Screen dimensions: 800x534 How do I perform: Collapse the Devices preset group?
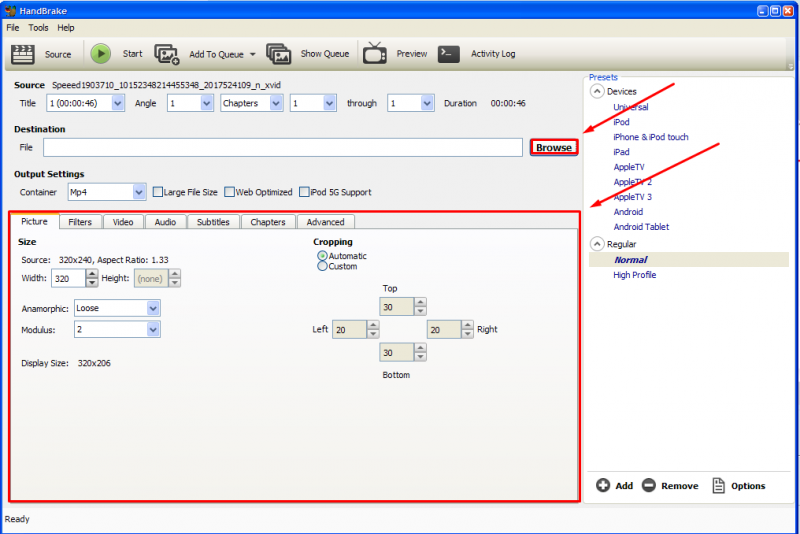pos(597,91)
